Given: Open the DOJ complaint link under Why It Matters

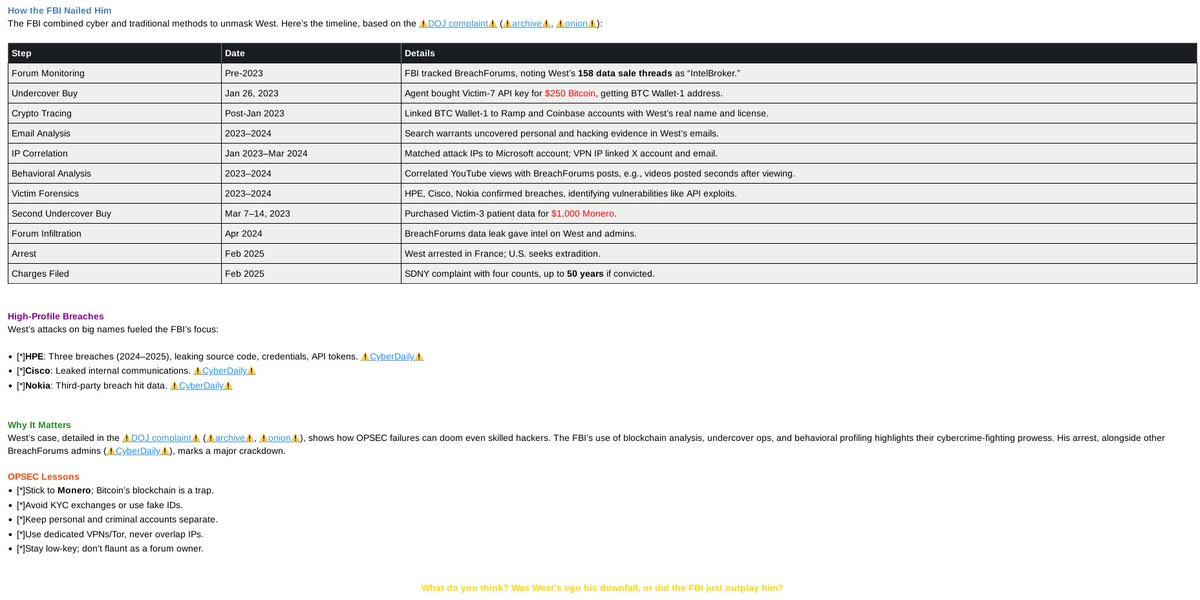Looking at the screenshot, I should pos(161,438).
